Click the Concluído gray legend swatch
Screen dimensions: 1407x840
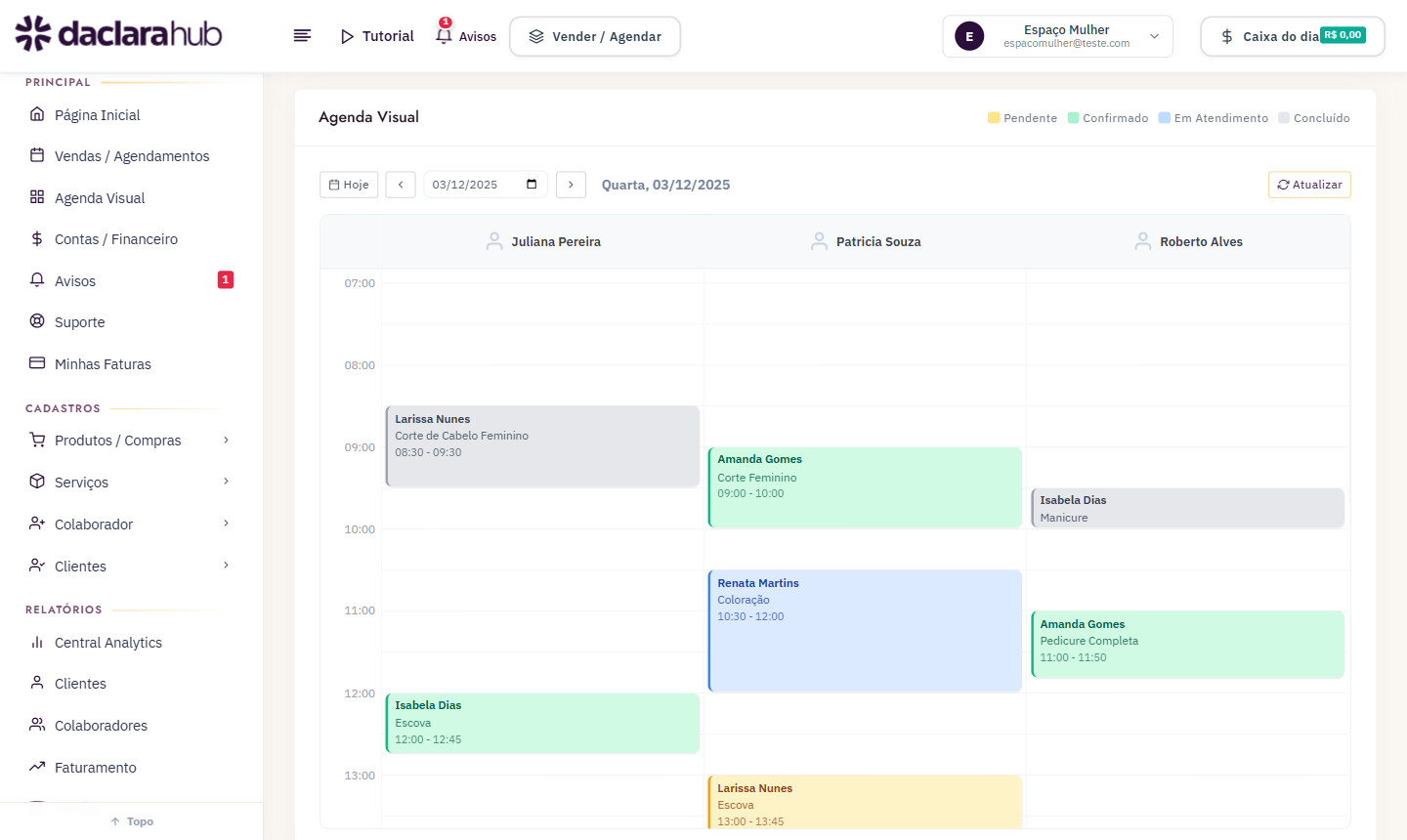(1284, 117)
